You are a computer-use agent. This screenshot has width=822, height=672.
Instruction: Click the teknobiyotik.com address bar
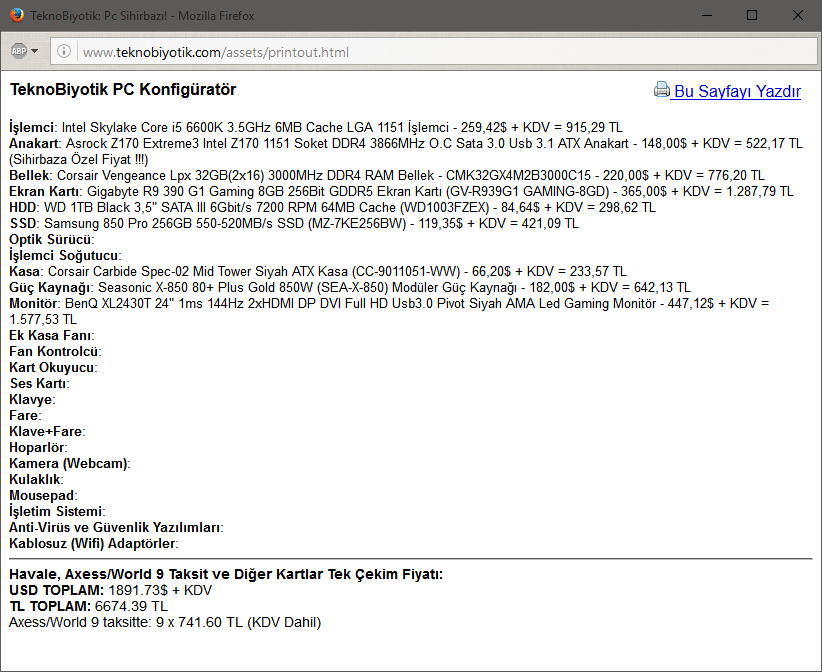(x=434, y=52)
